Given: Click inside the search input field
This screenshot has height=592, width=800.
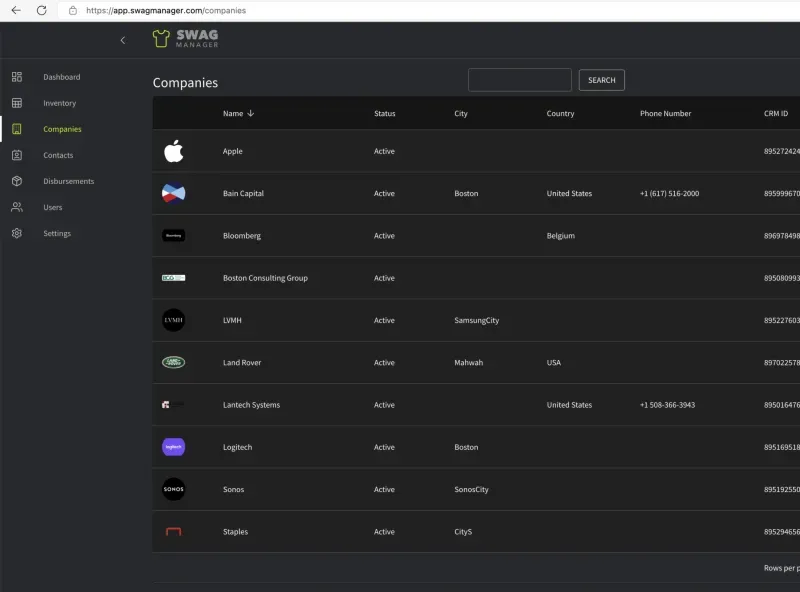Looking at the screenshot, I should (x=519, y=80).
